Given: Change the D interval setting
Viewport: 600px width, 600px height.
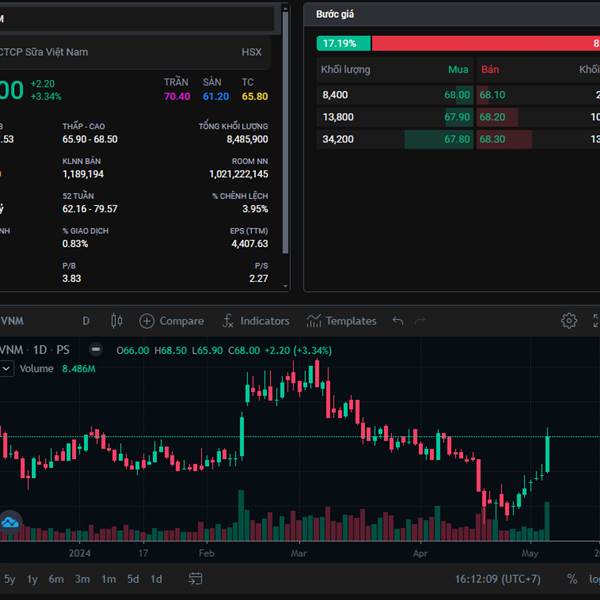Looking at the screenshot, I should (x=86, y=321).
